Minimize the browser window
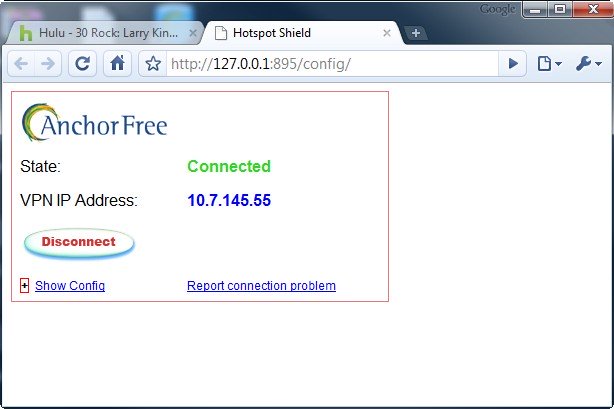Viewport: 614px width, 409px height. pyautogui.click(x=535, y=9)
